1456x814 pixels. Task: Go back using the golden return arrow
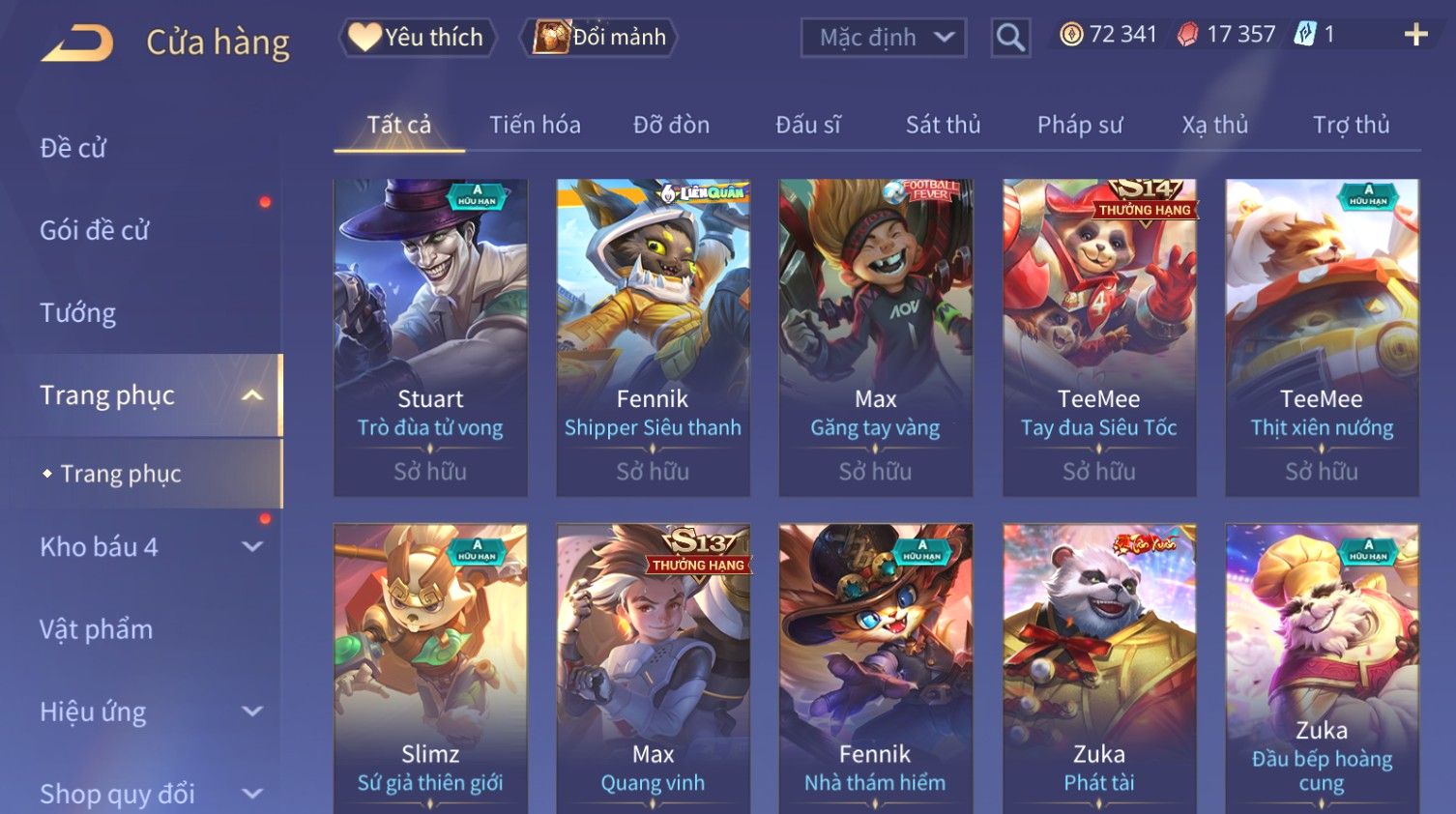pyautogui.click(x=77, y=44)
